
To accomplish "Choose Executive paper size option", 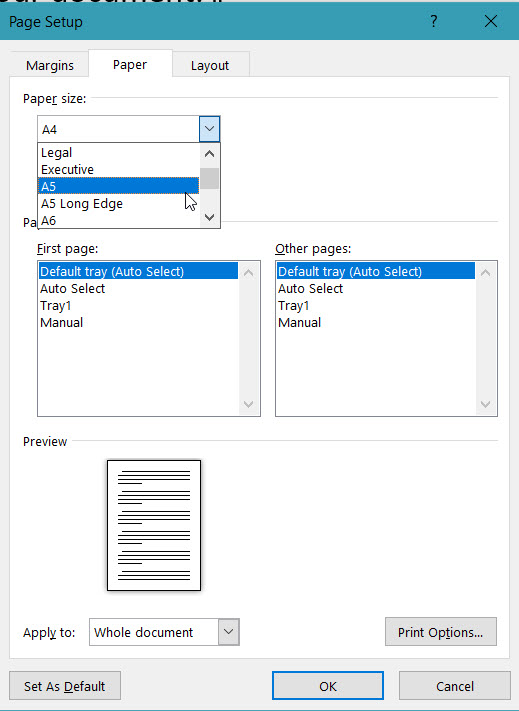I will 118,170.
